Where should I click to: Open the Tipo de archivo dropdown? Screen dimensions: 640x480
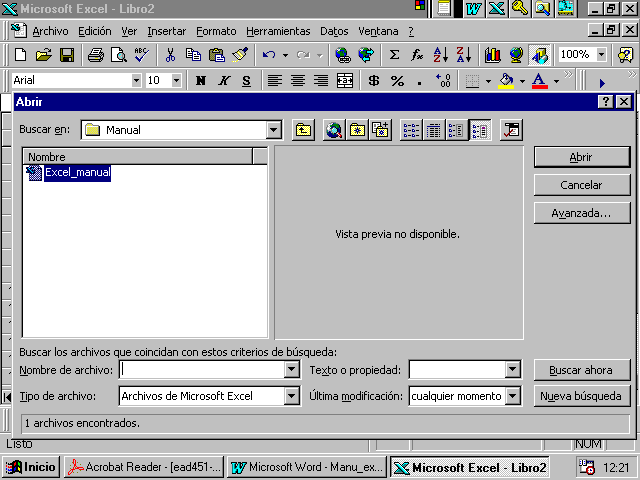coord(291,396)
